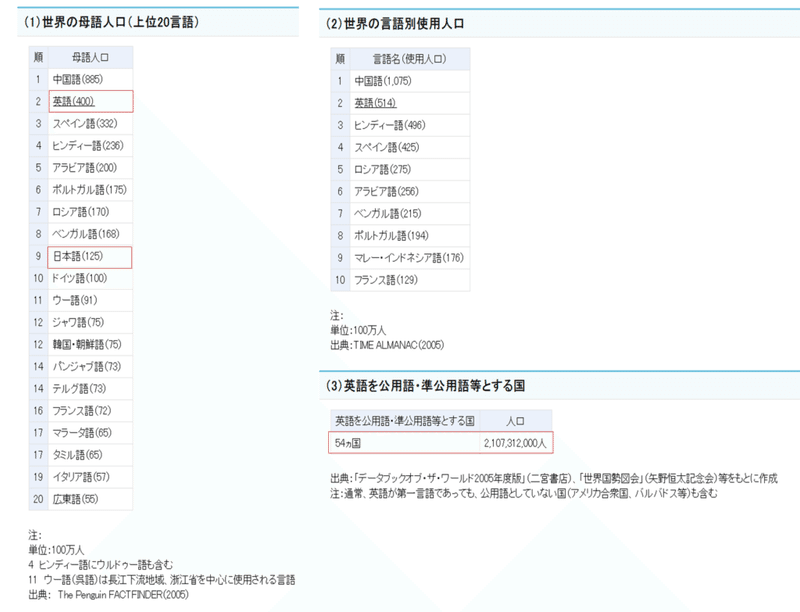Click heading (3)英語を公用語・準公用語等とする国
Screen dimensions: 800x612
(x=425, y=386)
